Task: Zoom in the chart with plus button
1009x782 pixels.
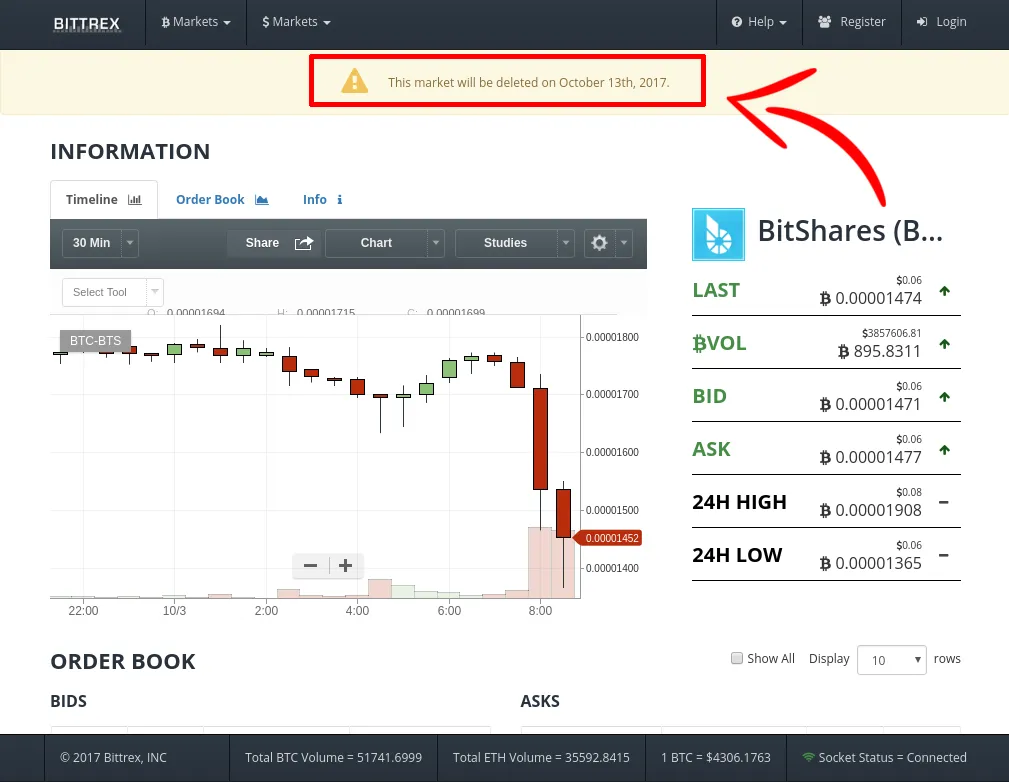Action: click(x=346, y=566)
